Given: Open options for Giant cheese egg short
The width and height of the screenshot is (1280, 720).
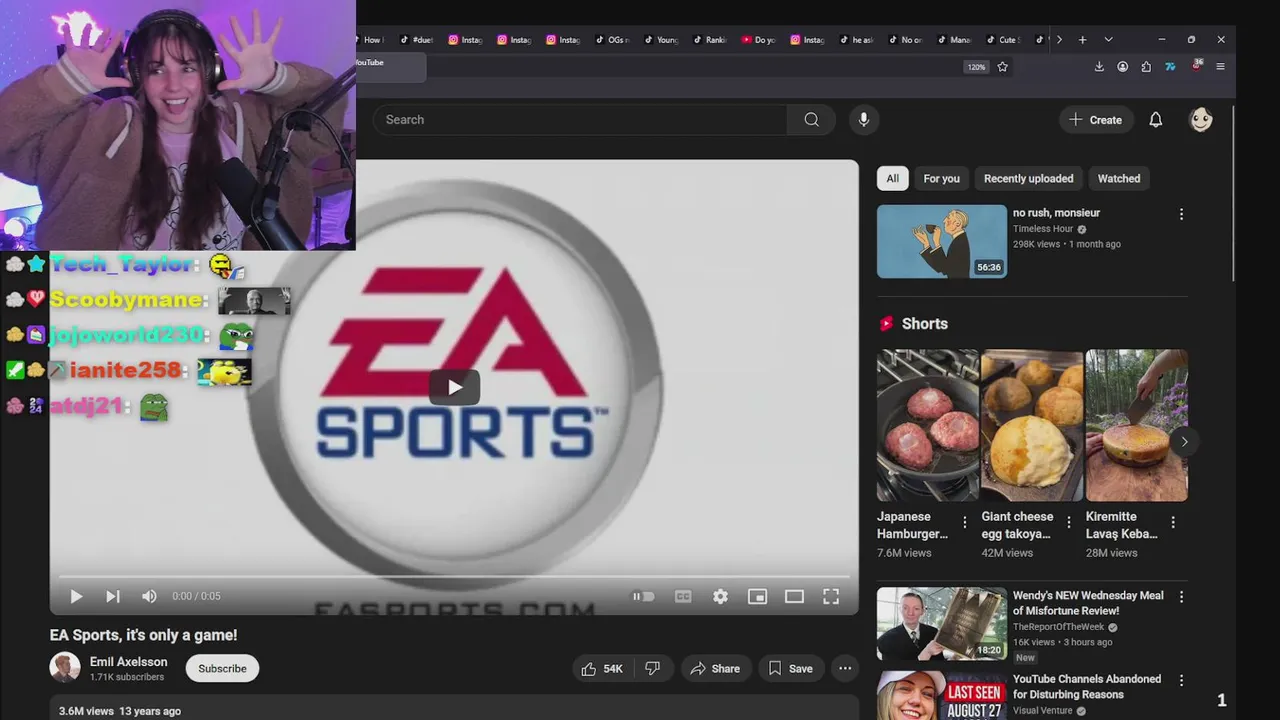Looking at the screenshot, I should [x=1069, y=522].
